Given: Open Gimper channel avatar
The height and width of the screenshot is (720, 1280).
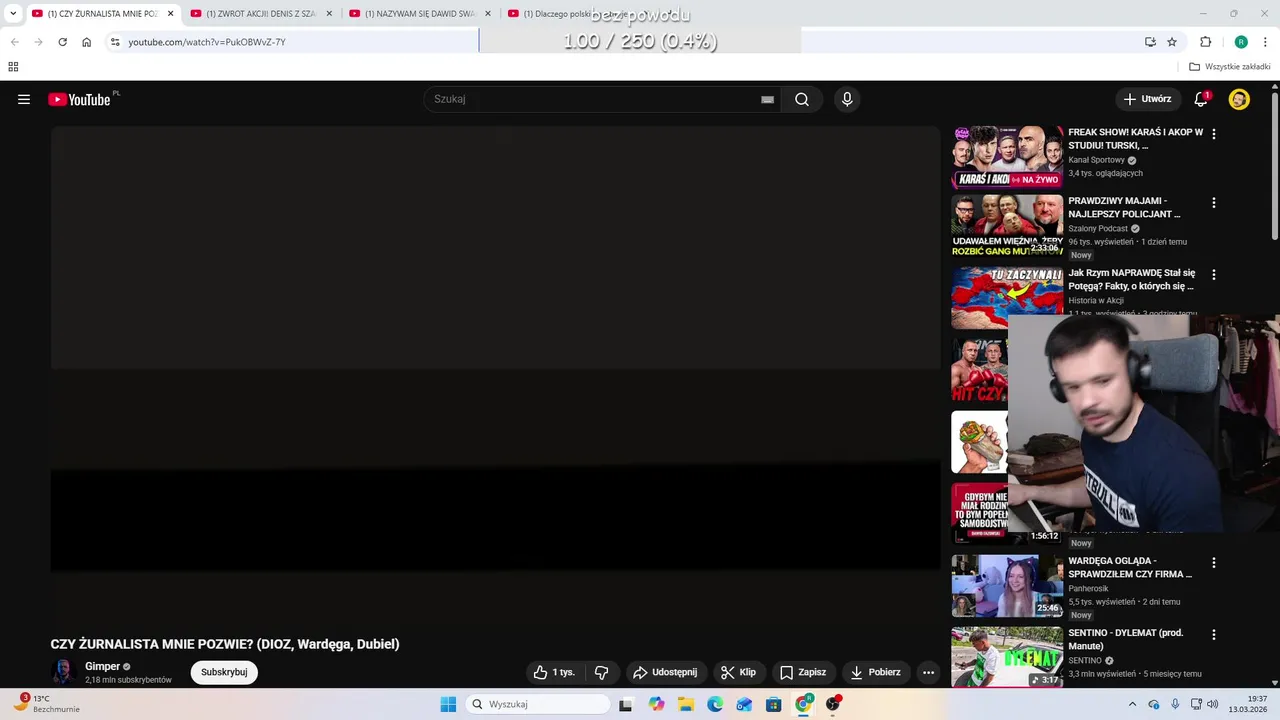Looking at the screenshot, I should point(63,671).
